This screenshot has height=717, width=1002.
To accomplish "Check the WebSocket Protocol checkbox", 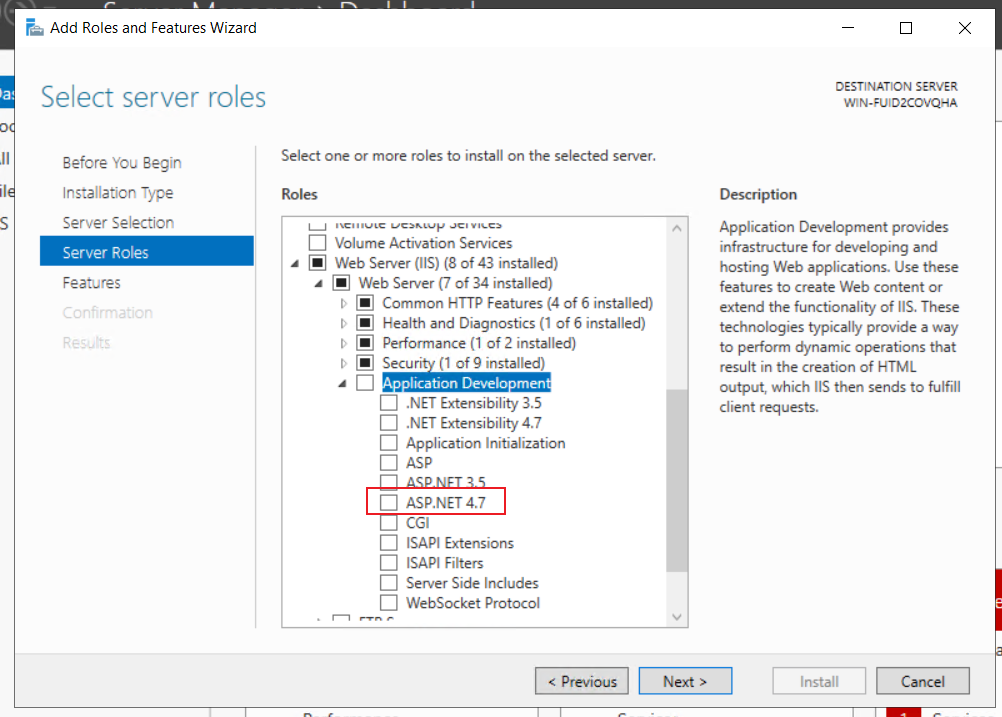I will 389,603.
